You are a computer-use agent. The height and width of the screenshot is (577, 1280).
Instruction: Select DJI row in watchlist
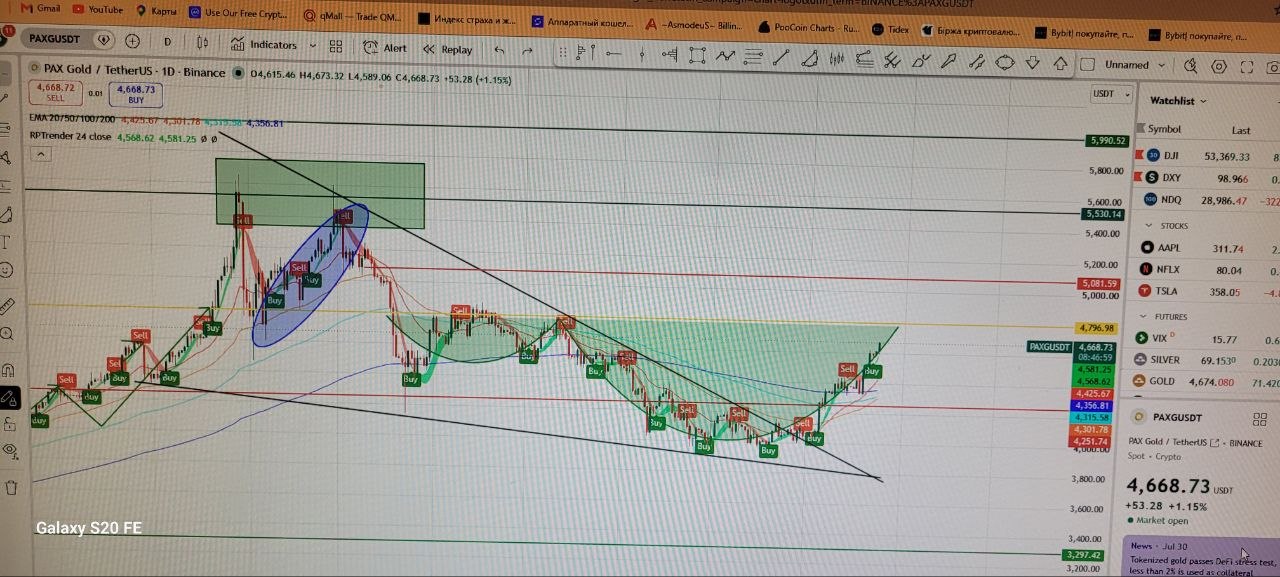click(x=1207, y=156)
